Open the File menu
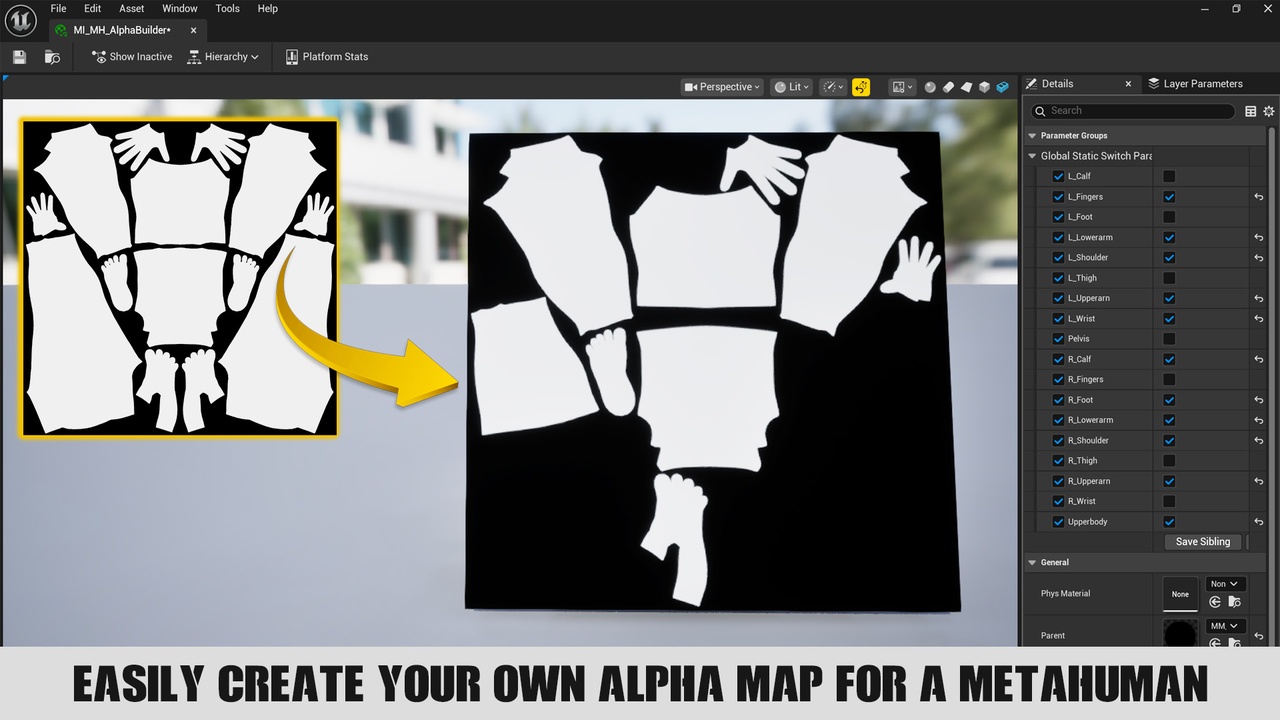Viewport: 1280px width, 720px height. (x=59, y=9)
